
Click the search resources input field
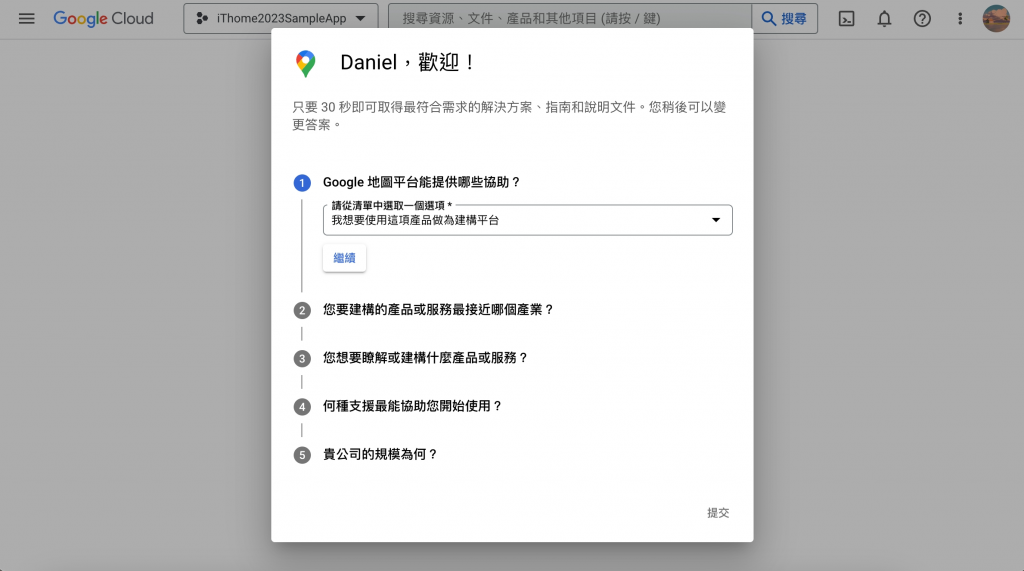569,18
